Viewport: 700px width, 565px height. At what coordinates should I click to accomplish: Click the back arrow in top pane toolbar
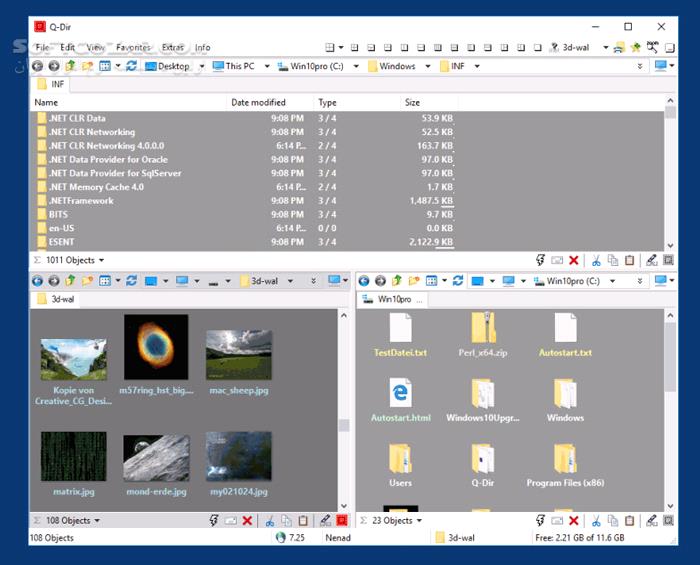pyautogui.click(x=38, y=66)
